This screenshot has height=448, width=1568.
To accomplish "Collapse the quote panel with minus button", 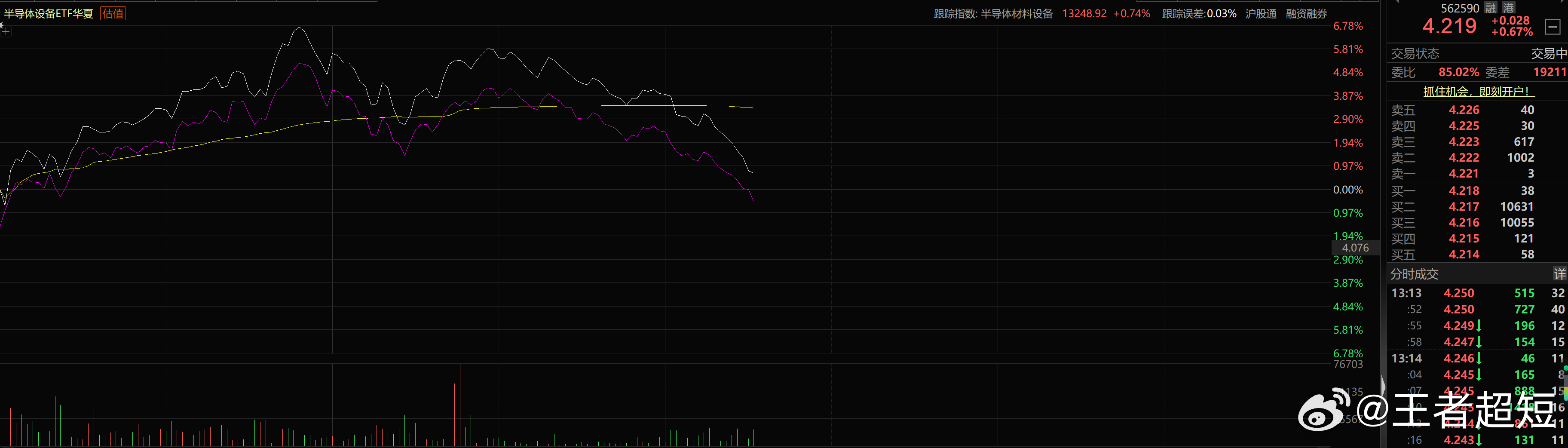I will pyautogui.click(x=1553, y=27).
